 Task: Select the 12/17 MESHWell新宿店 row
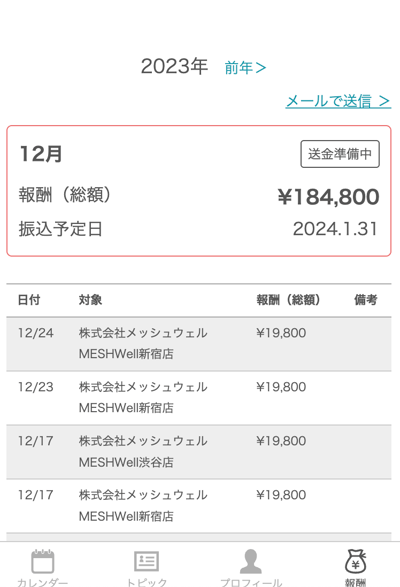(x=199, y=506)
